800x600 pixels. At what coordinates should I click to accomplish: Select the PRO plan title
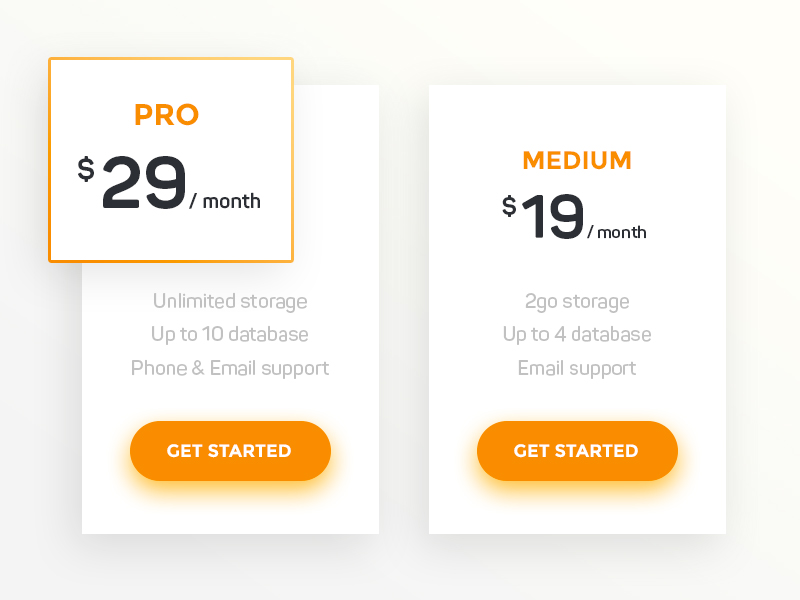tap(167, 116)
